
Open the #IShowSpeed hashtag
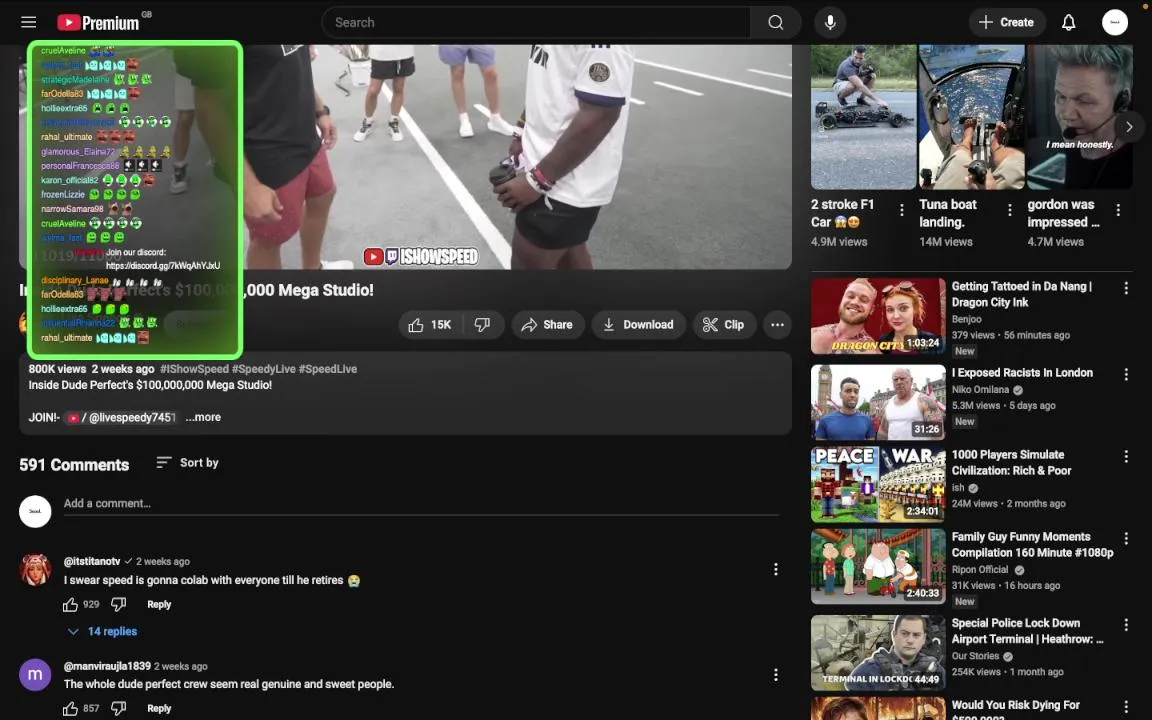point(194,369)
